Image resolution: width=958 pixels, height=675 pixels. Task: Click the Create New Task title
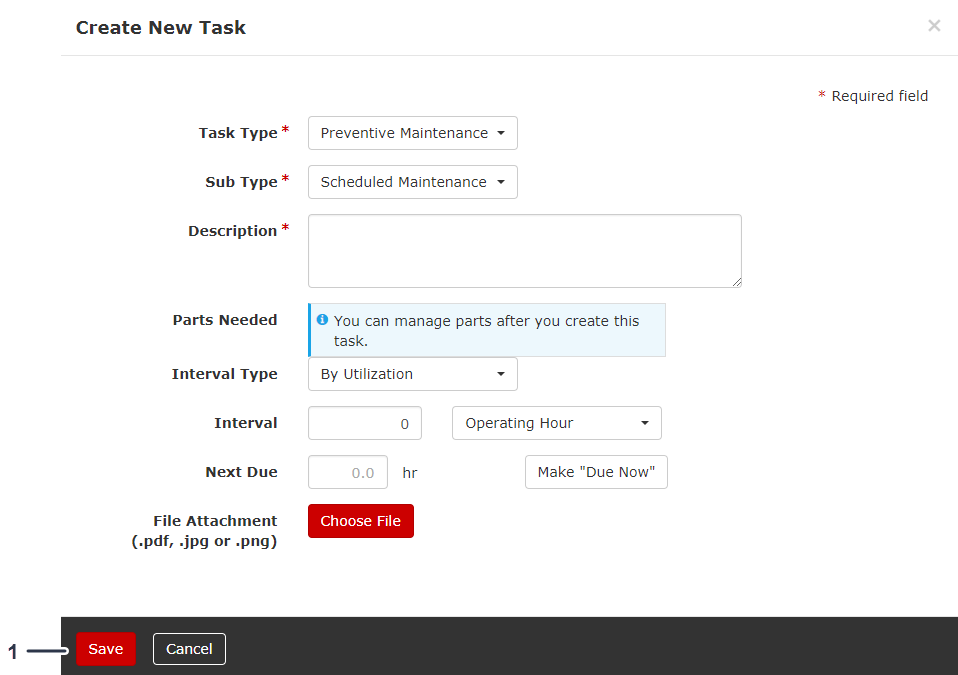(x=161, y=28)
